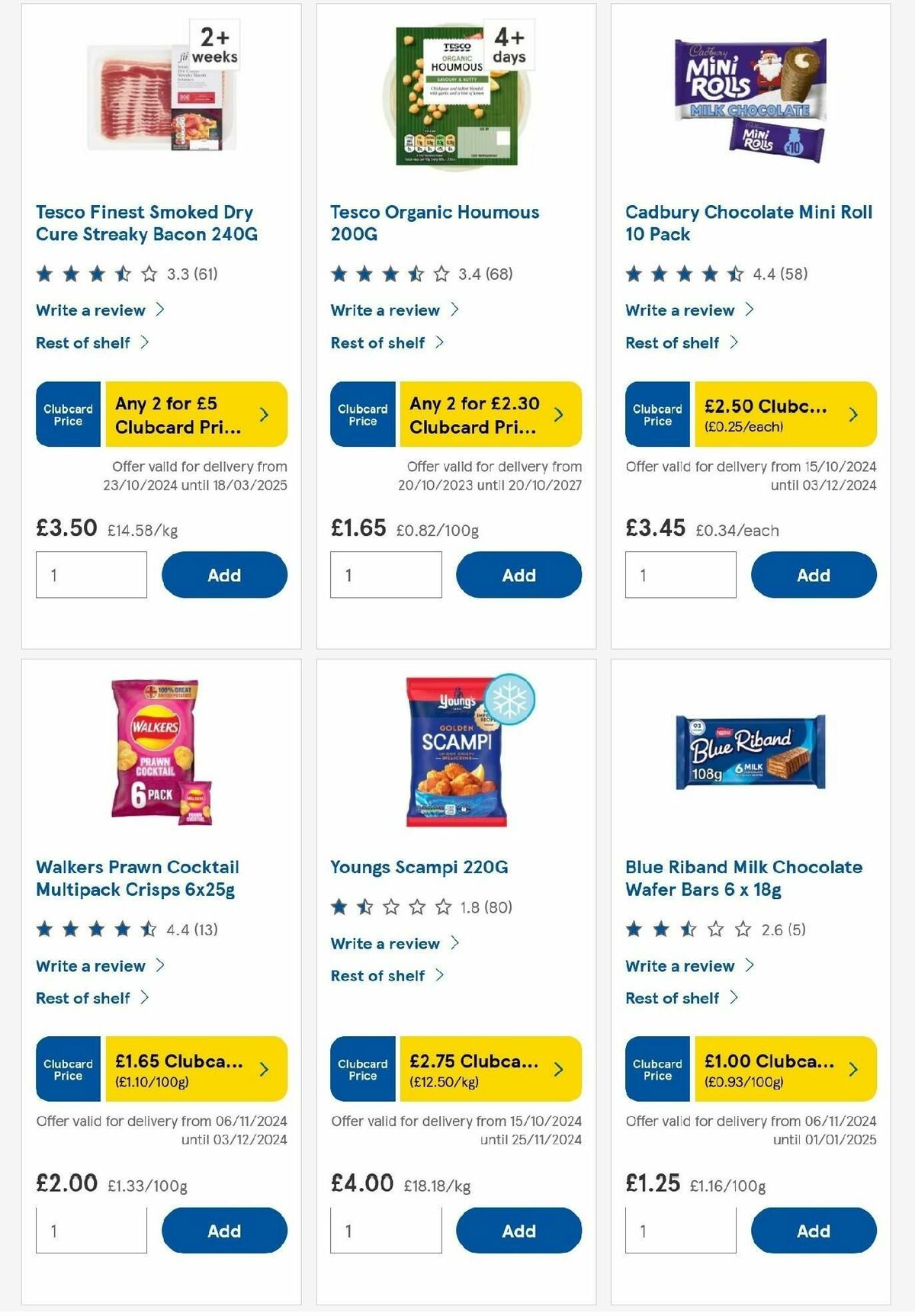
Task: Click the Clubcard Price icon on the bacon offer
Action: pos(67,414)
